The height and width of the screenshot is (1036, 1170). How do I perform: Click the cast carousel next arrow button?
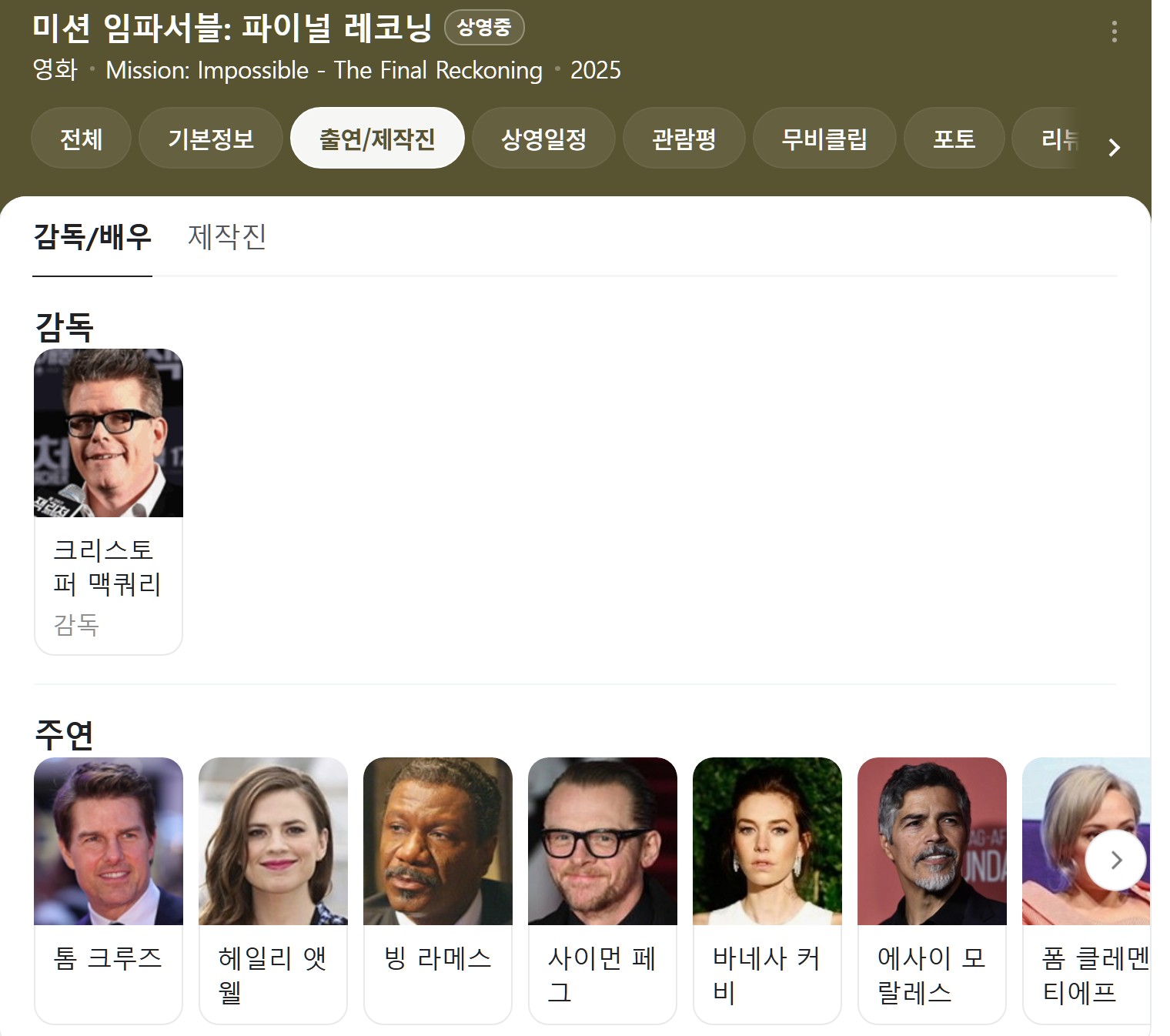[x=1116, y=861]
